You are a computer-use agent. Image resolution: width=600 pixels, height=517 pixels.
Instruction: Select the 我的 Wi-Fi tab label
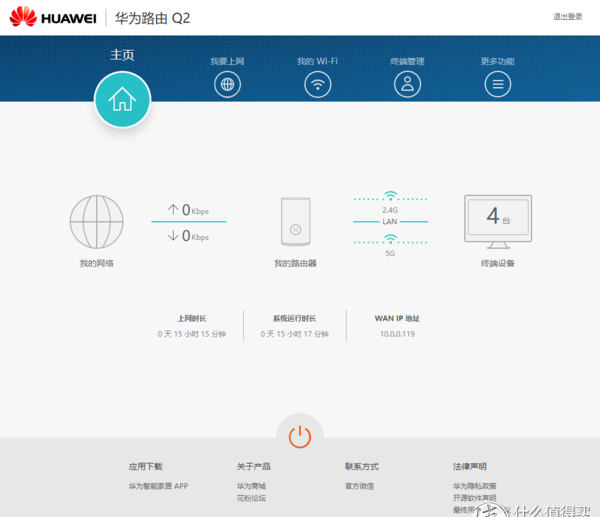318,61
